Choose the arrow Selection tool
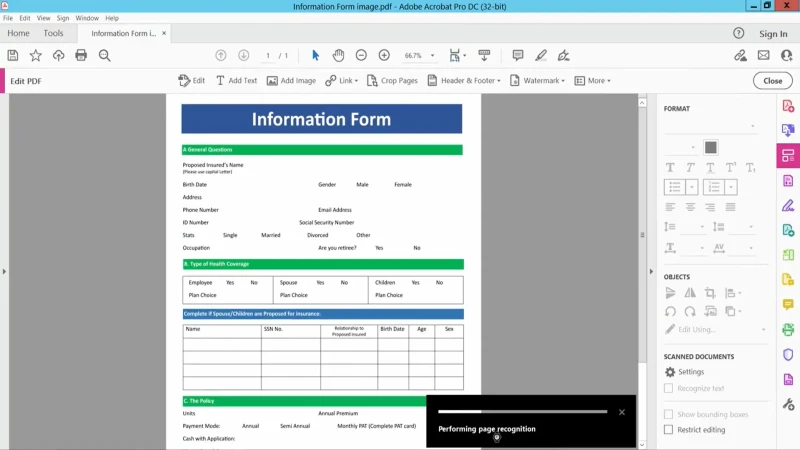Screen dimensions: 800x450 coord(315,55)
